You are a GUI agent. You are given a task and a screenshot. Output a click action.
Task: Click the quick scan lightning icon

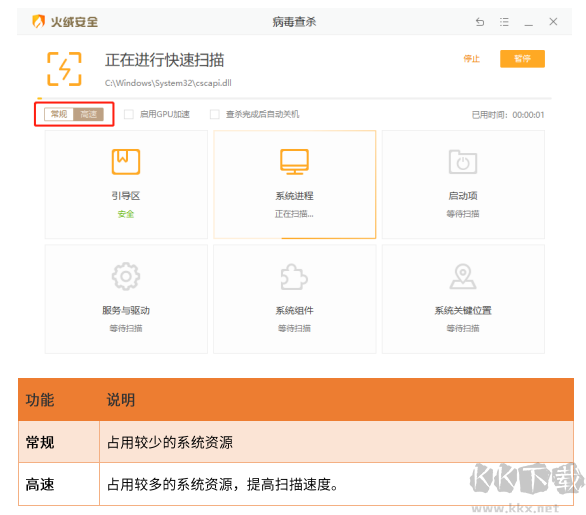[x=64, y=69]
